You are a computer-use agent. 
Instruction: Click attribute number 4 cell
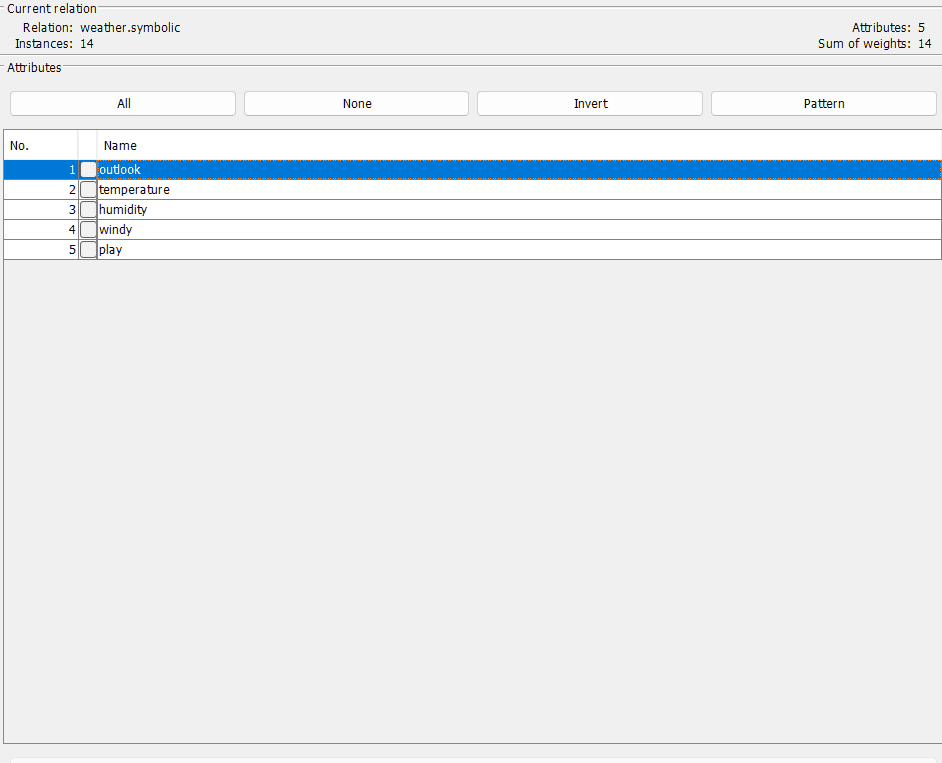41,230
